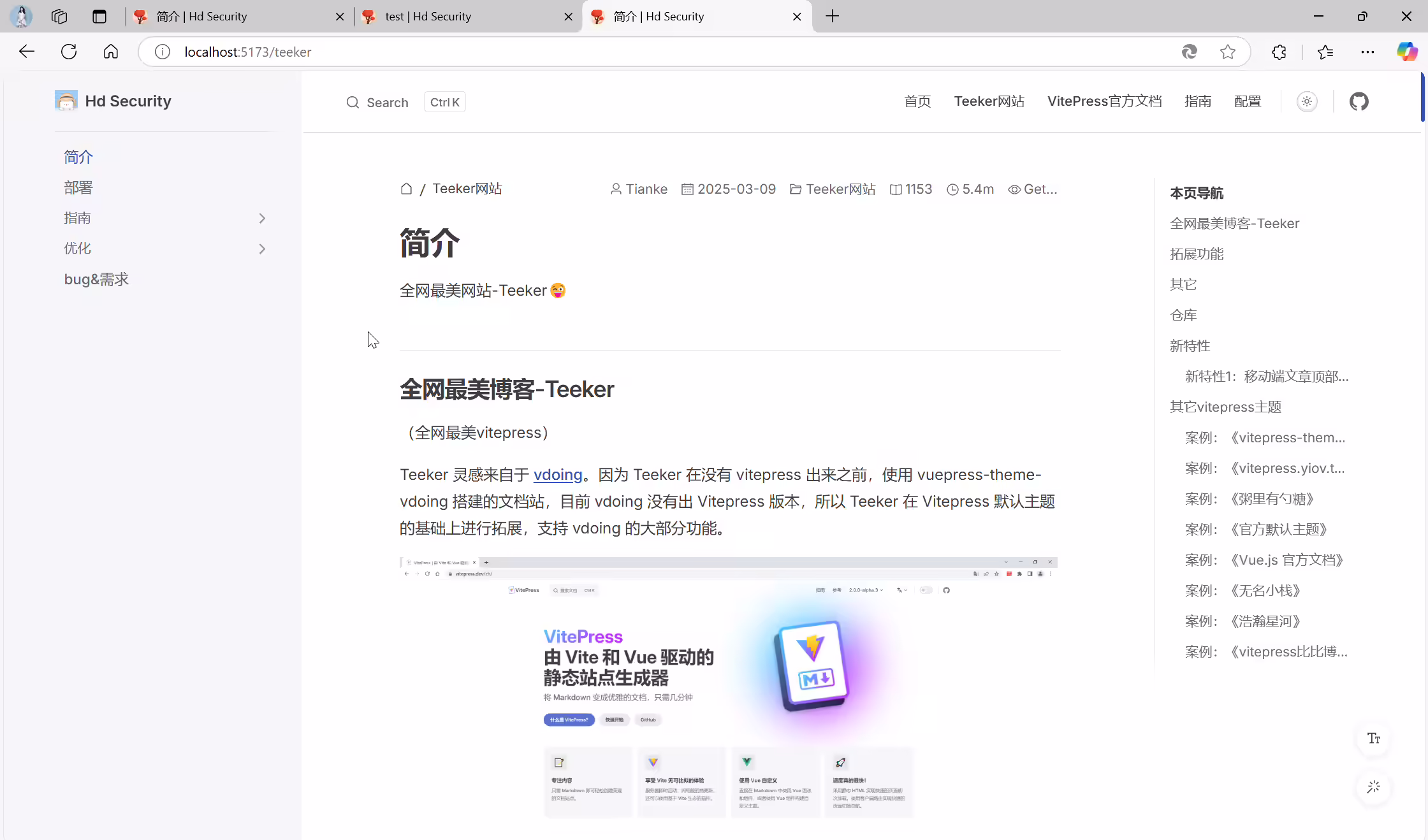The height and width of the screenshot is (840, 1428).
Task: Follow the vdoing hyperlink in the article
Action: (558, 475)
